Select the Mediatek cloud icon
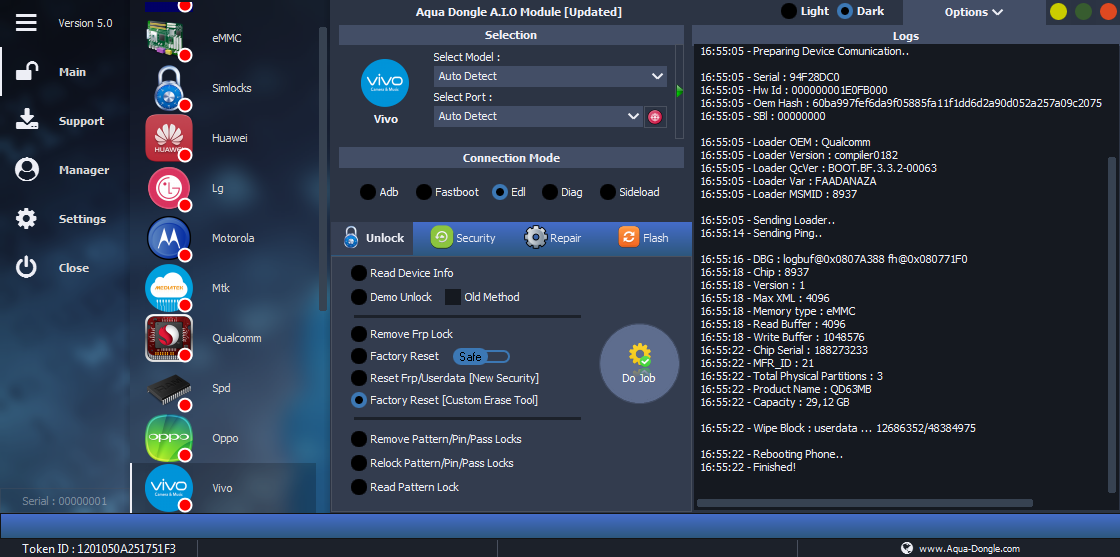The image size is (1120, 557). (168, 288)
